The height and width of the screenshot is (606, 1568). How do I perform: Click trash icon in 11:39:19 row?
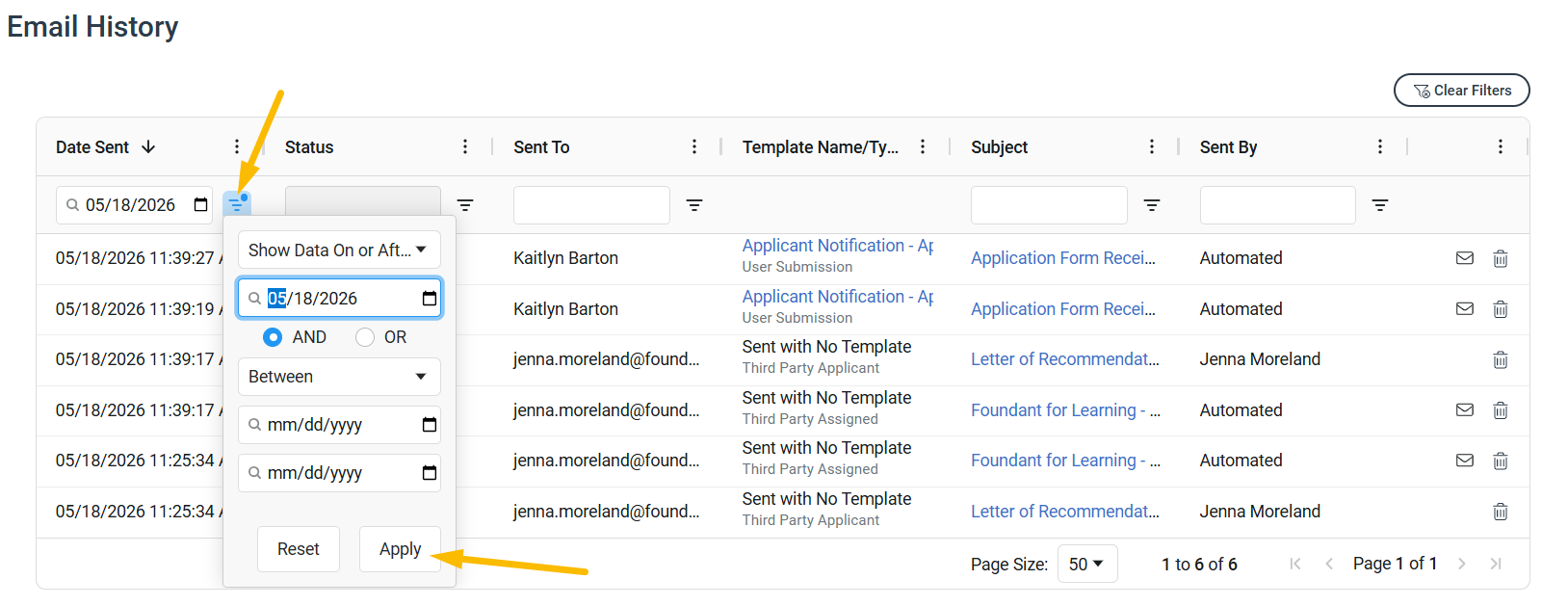click(x=1501, y=309)
